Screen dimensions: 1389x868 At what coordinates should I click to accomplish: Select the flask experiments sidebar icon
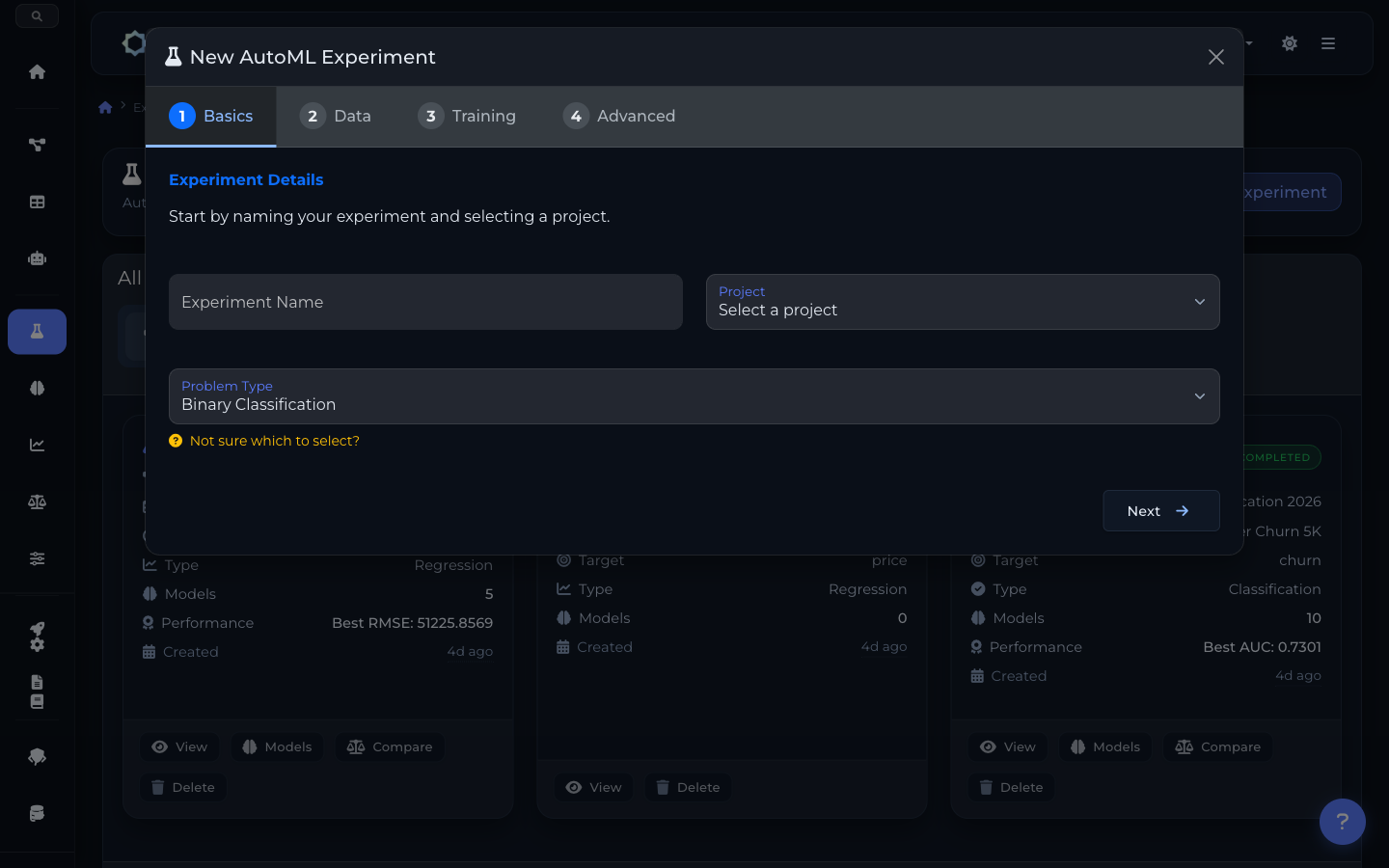click(37, 332)
